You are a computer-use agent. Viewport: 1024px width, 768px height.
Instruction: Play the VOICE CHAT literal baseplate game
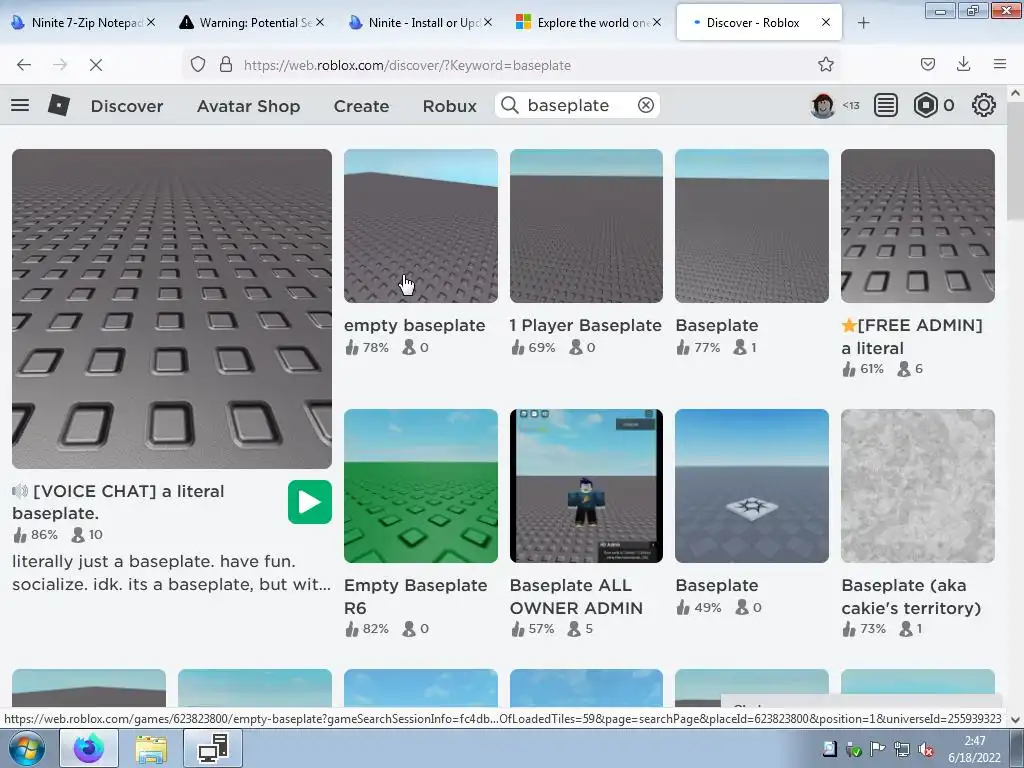[x=310, y=502]
